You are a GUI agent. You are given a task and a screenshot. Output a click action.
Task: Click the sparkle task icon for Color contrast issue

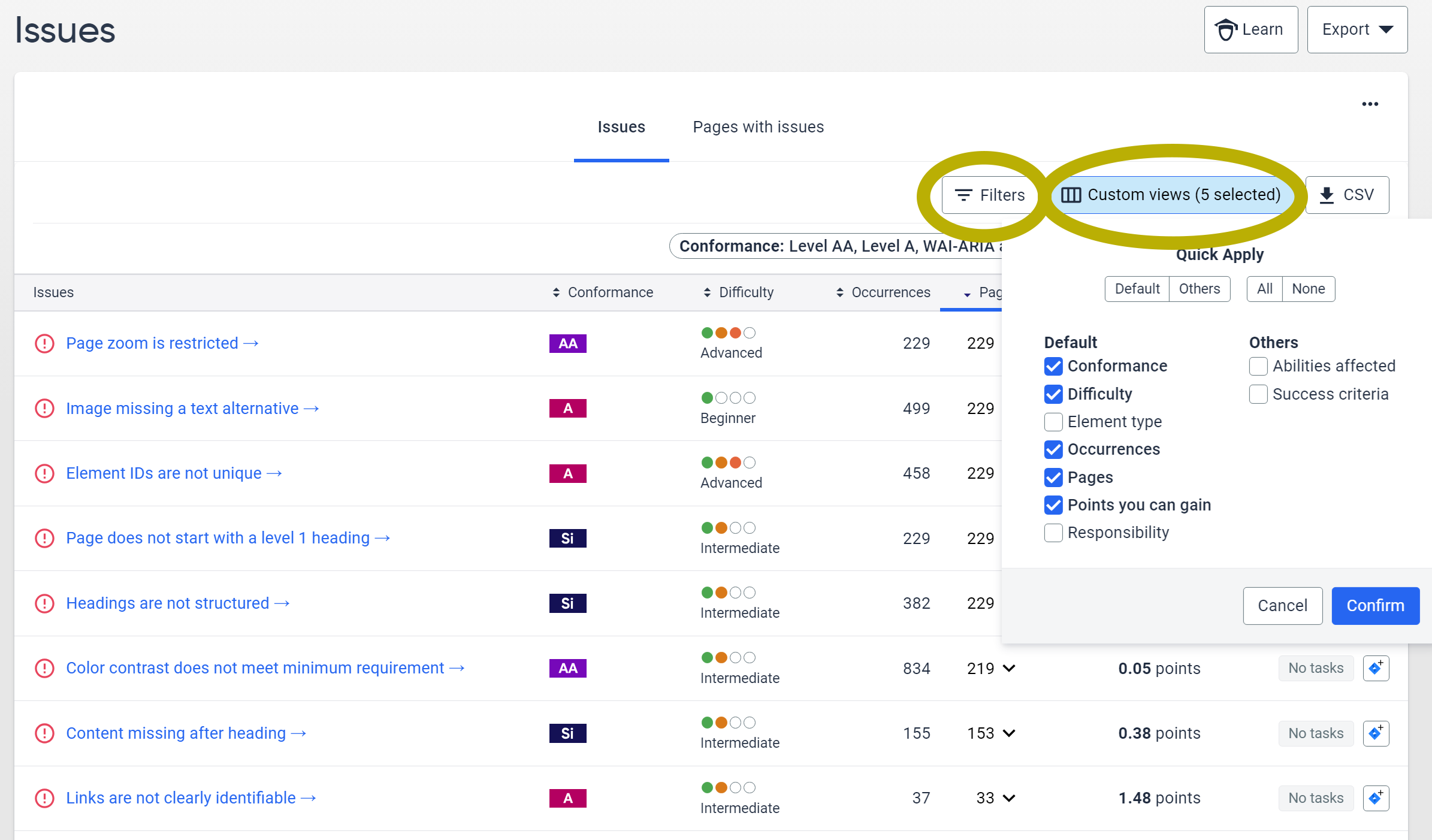tap(1376, 668)
